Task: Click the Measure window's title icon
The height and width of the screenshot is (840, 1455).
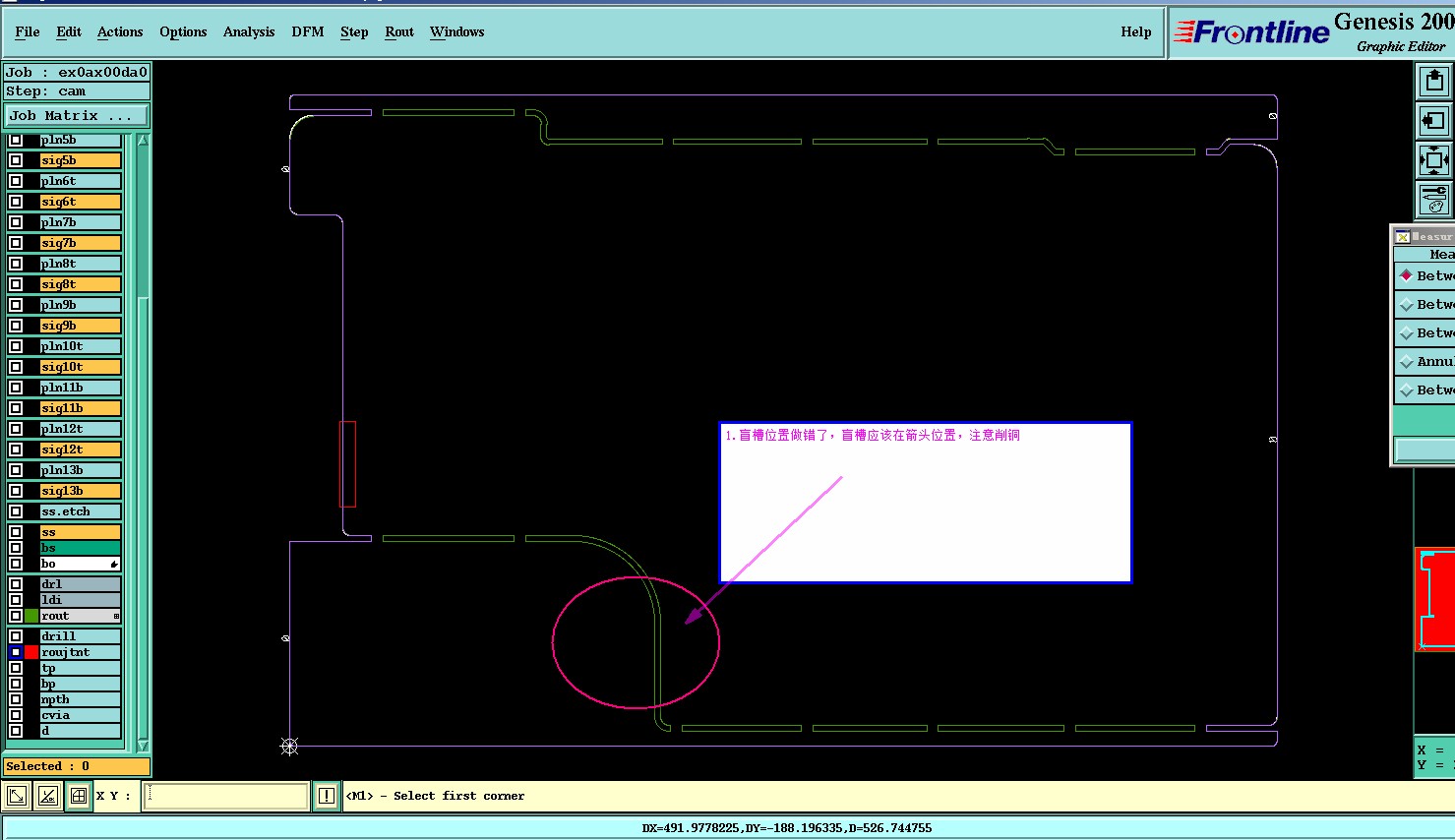Action: click(x=1402, y=236)
